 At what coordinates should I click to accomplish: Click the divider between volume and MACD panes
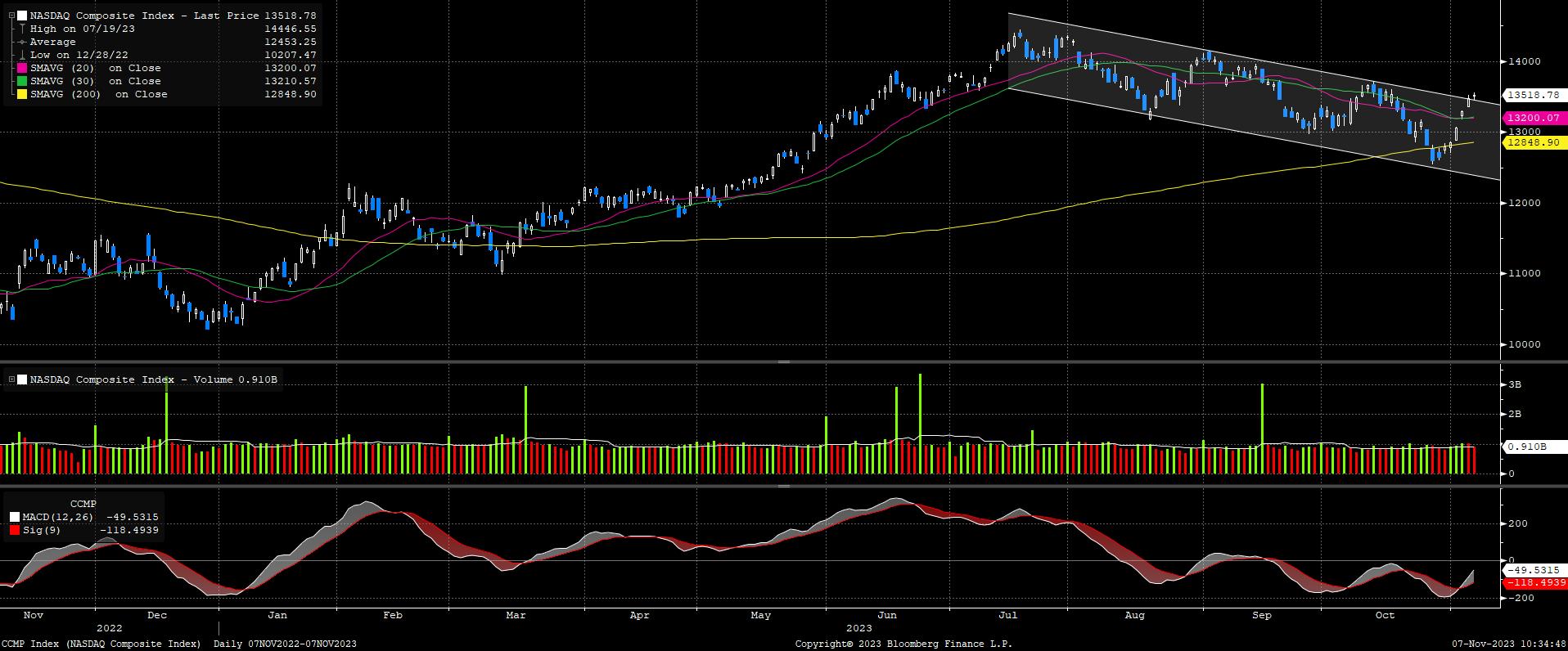click(783, 486)
